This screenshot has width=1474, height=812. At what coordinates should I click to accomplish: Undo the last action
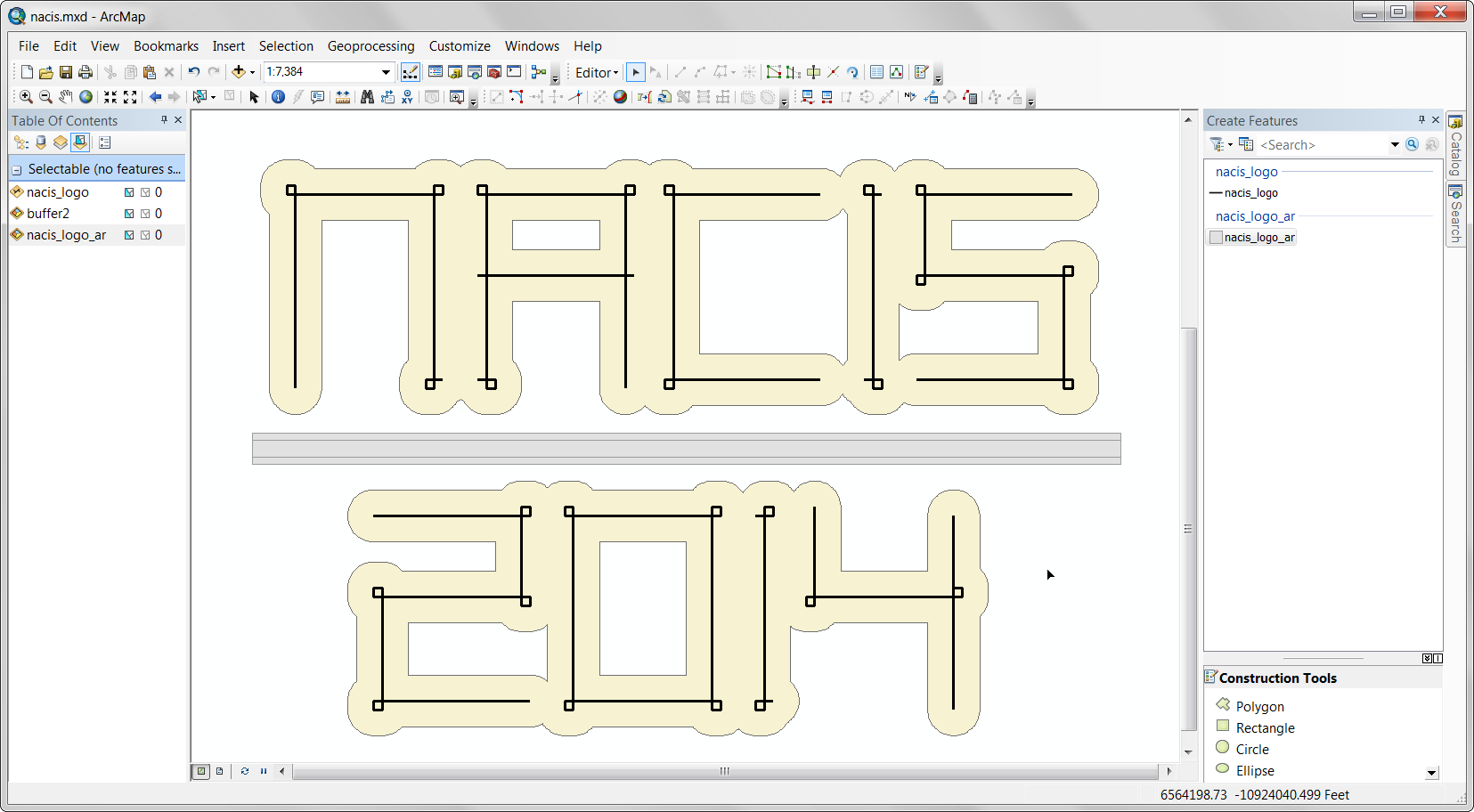pos(193,72)
